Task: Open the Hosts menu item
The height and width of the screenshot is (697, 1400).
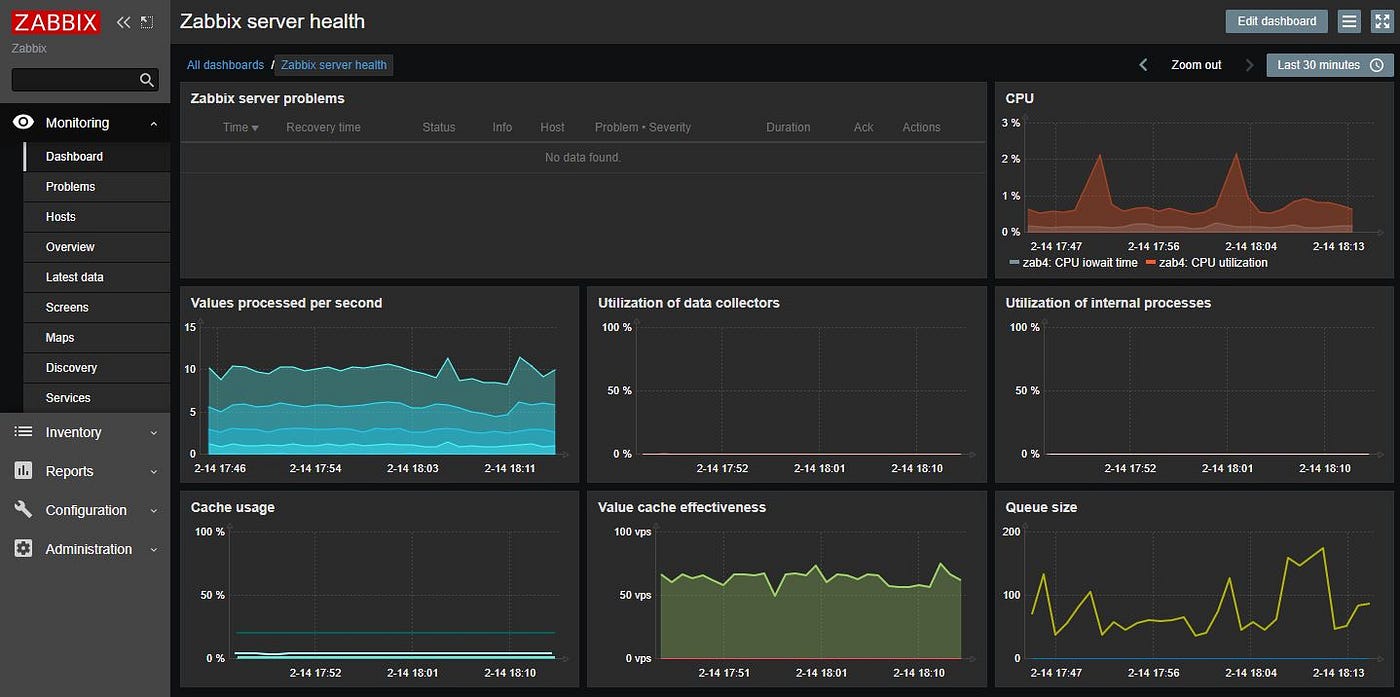Action: (97, 217)
